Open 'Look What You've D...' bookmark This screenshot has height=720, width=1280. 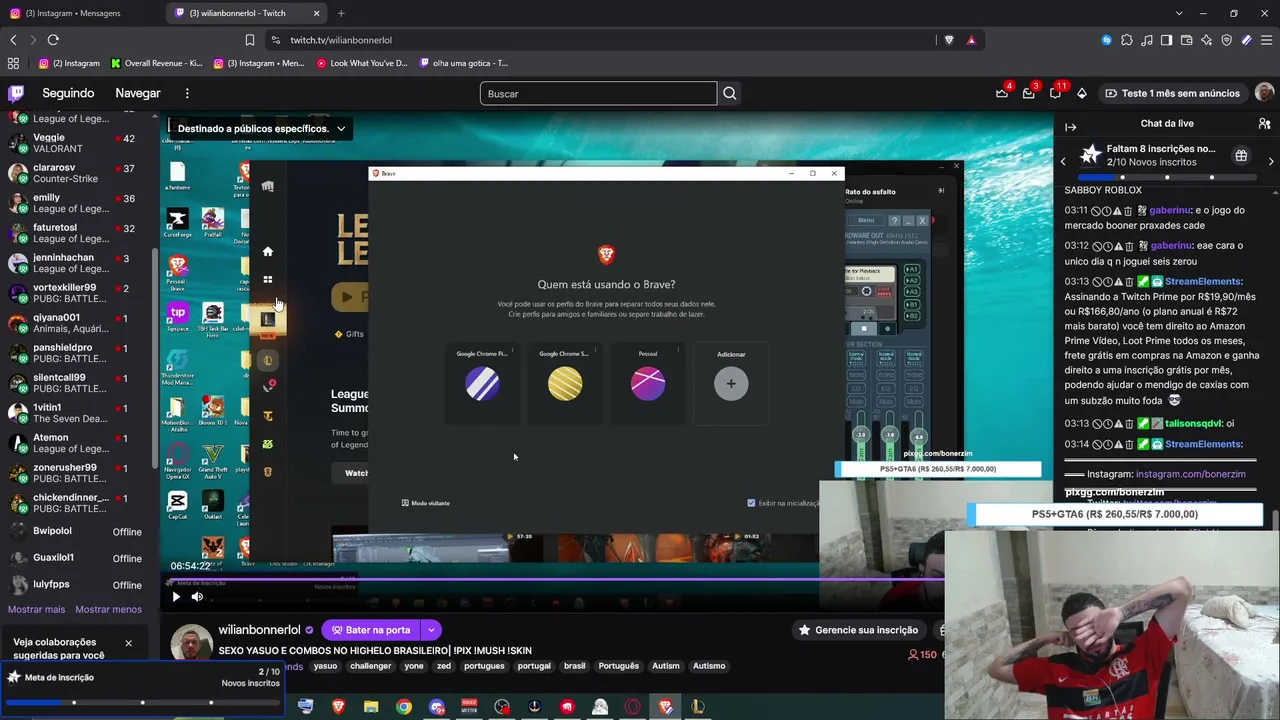coord(361,63)
